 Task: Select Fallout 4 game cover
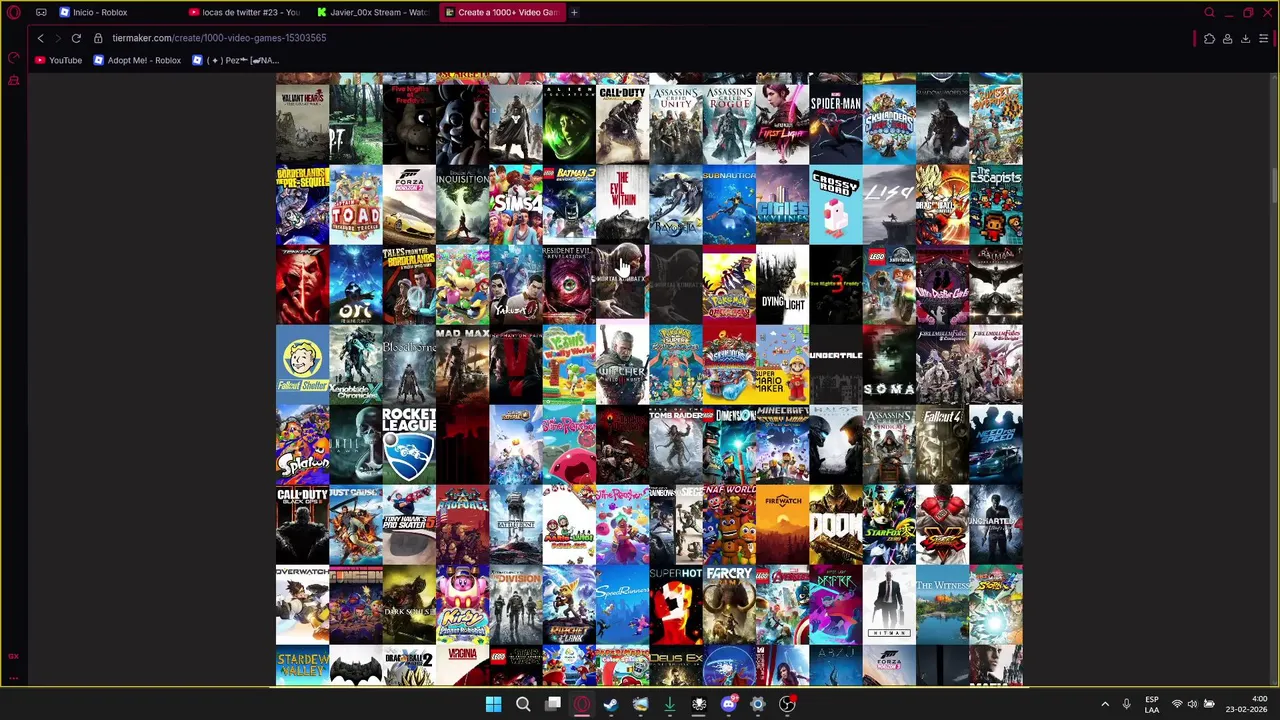click(942, 445)
